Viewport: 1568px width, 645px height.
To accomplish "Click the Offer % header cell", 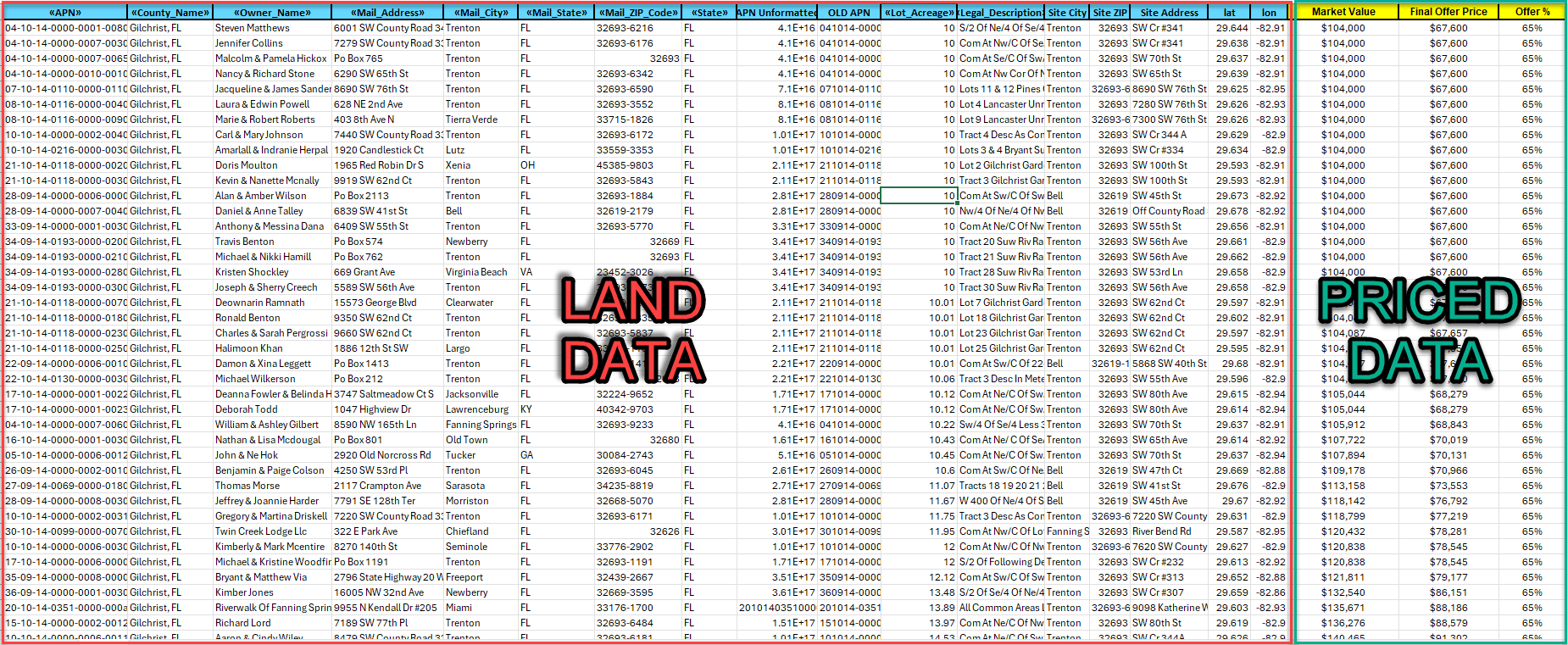I will (x=1532, y=12).
